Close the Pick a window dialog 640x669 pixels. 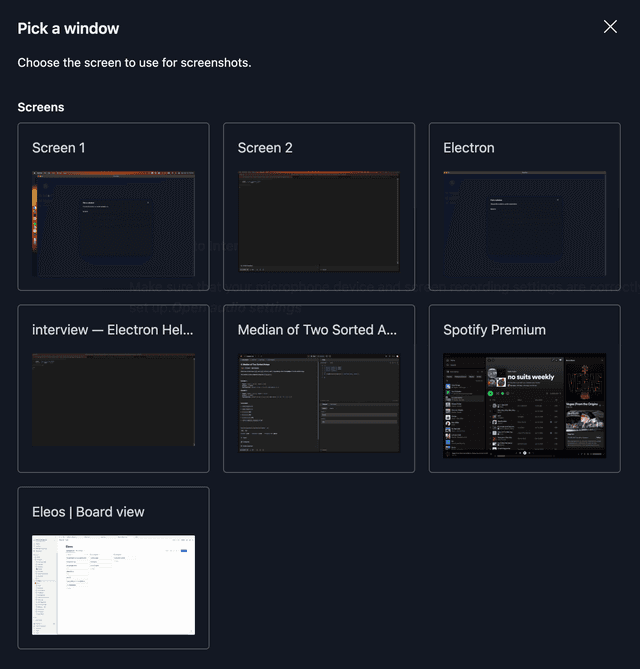tap(610, 27)
